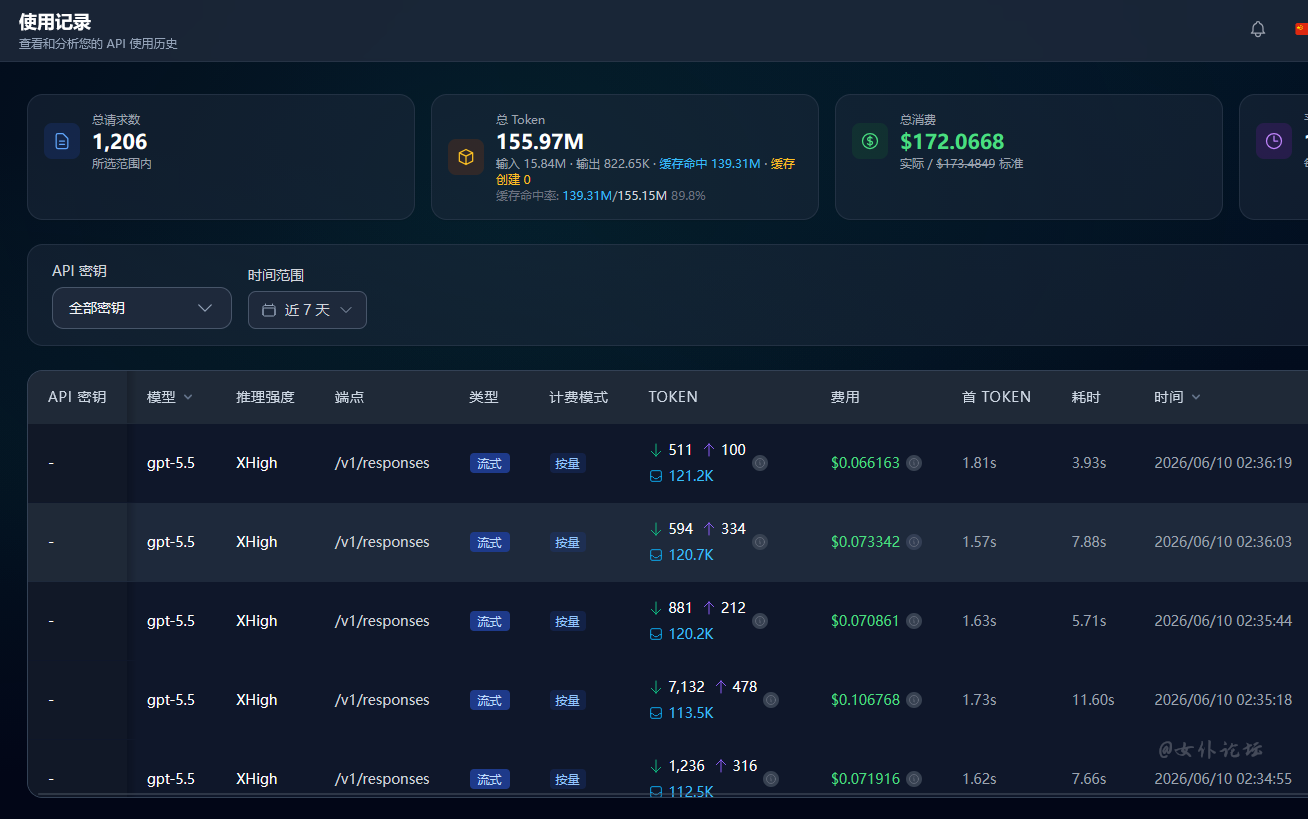This screenshot has width=1308, height=819.
Task: Click the dollar icon in 总消费 card
Action: [x=870, y=141]
